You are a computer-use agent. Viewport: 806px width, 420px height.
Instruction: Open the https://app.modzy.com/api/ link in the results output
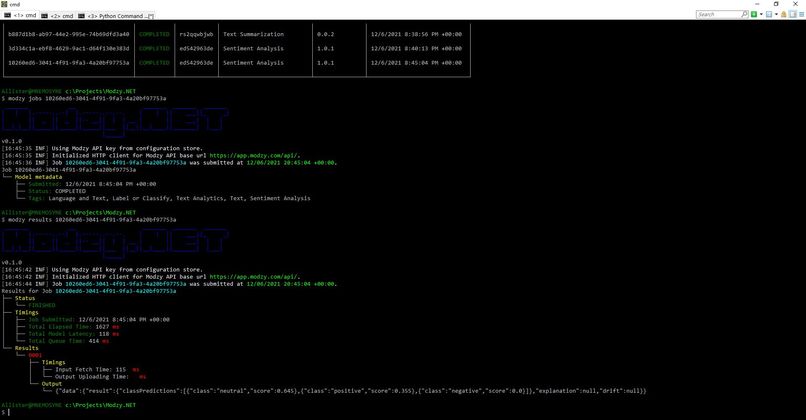254,277
